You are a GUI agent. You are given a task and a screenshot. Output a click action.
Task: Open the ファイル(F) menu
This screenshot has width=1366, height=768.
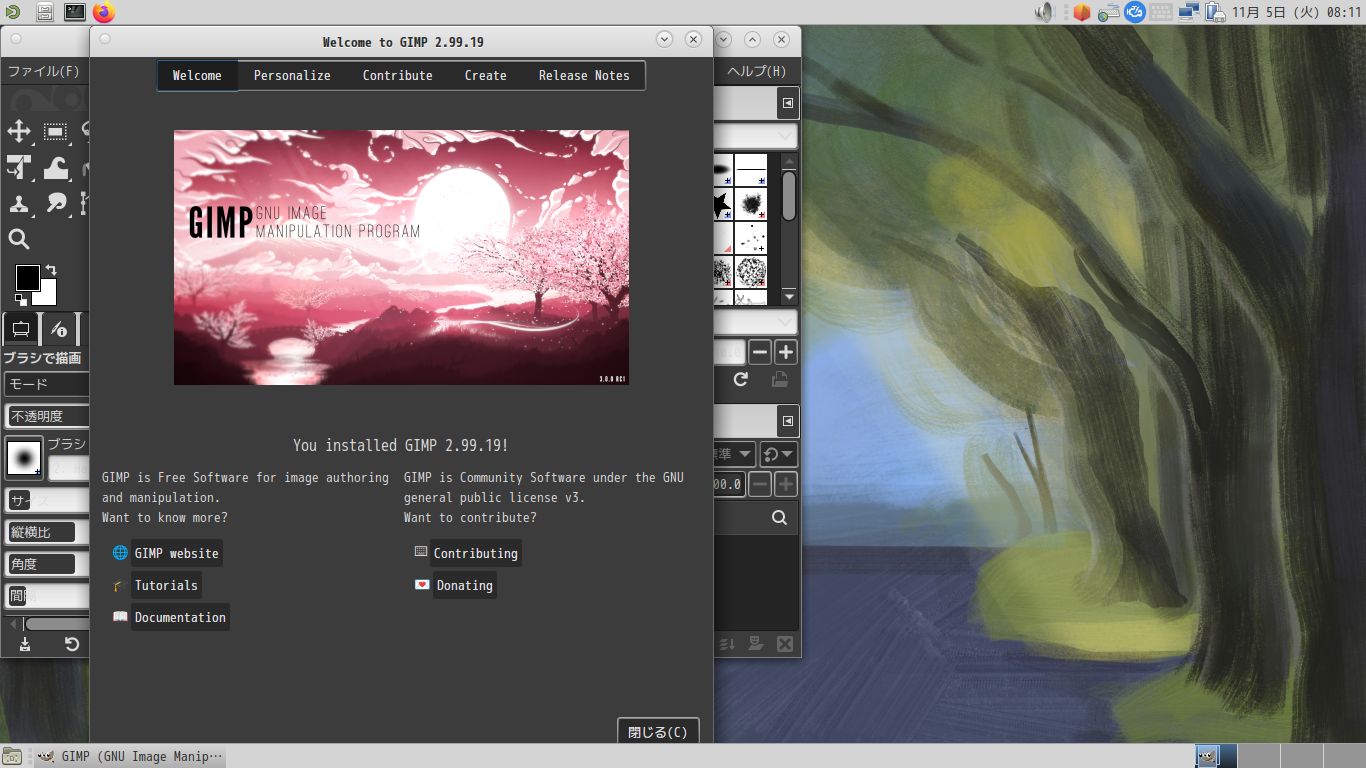43,71
